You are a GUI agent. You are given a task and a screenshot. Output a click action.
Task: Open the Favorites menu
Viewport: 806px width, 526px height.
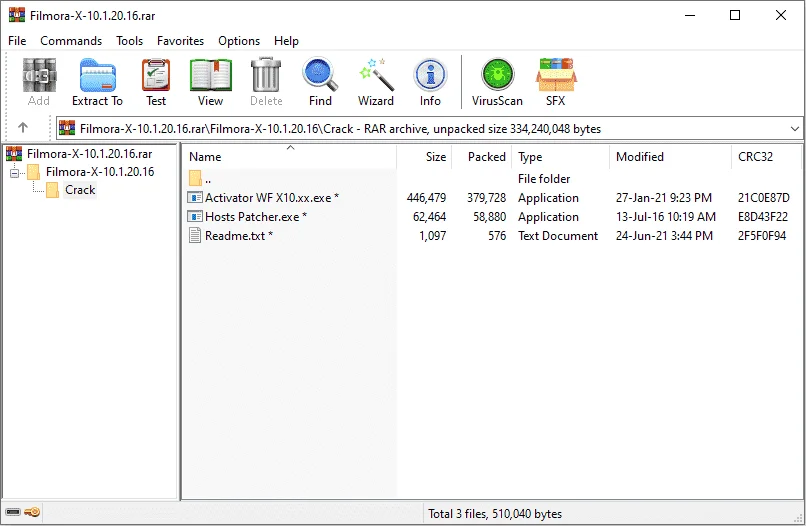(x=180, y=41)
